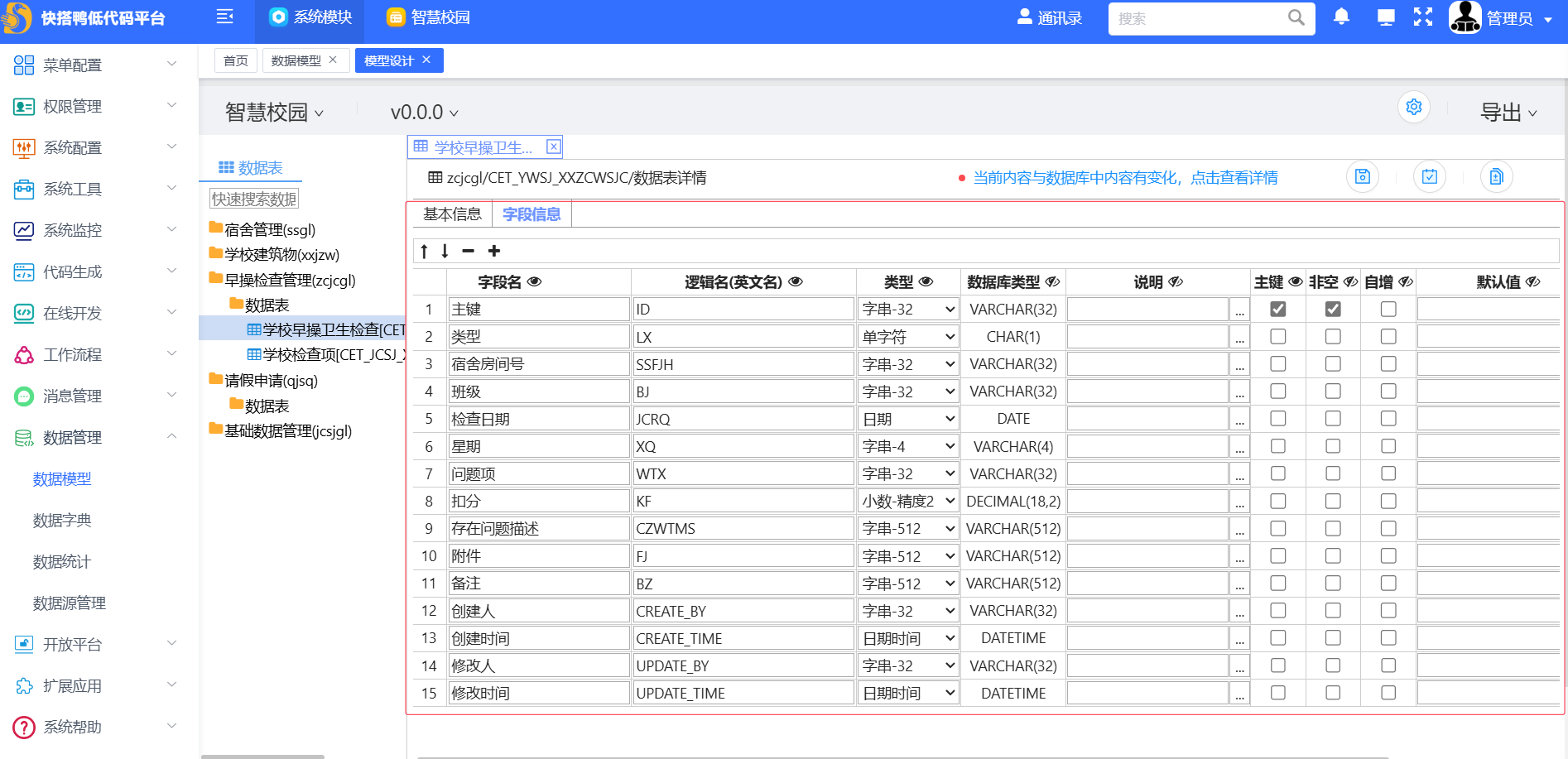The width and height of the screenshot is (1568, 759).
Task: Check 自增 checkbox for the ID row
Action: (1388, 309)
